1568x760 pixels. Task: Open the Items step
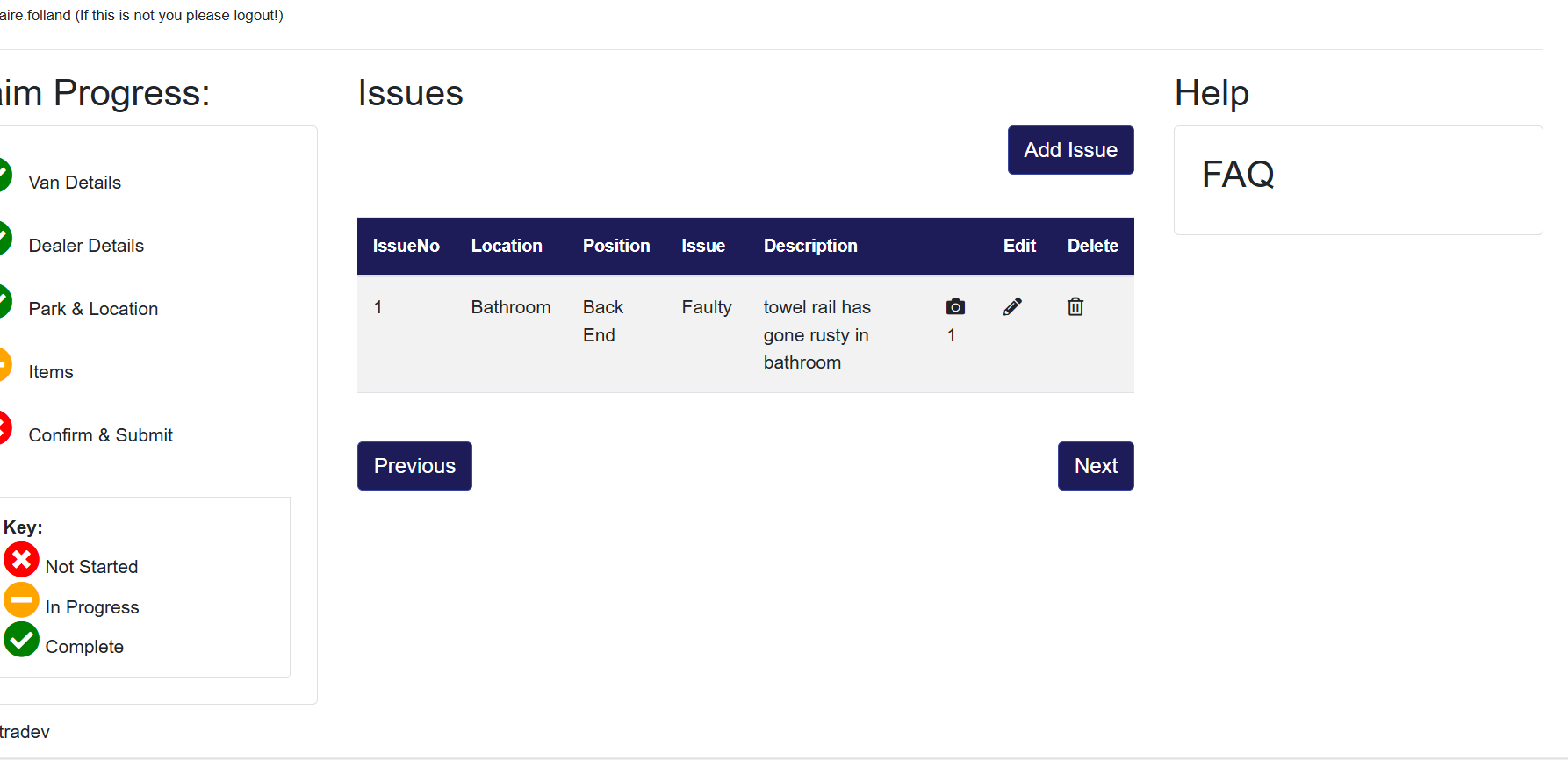[51, 372]
